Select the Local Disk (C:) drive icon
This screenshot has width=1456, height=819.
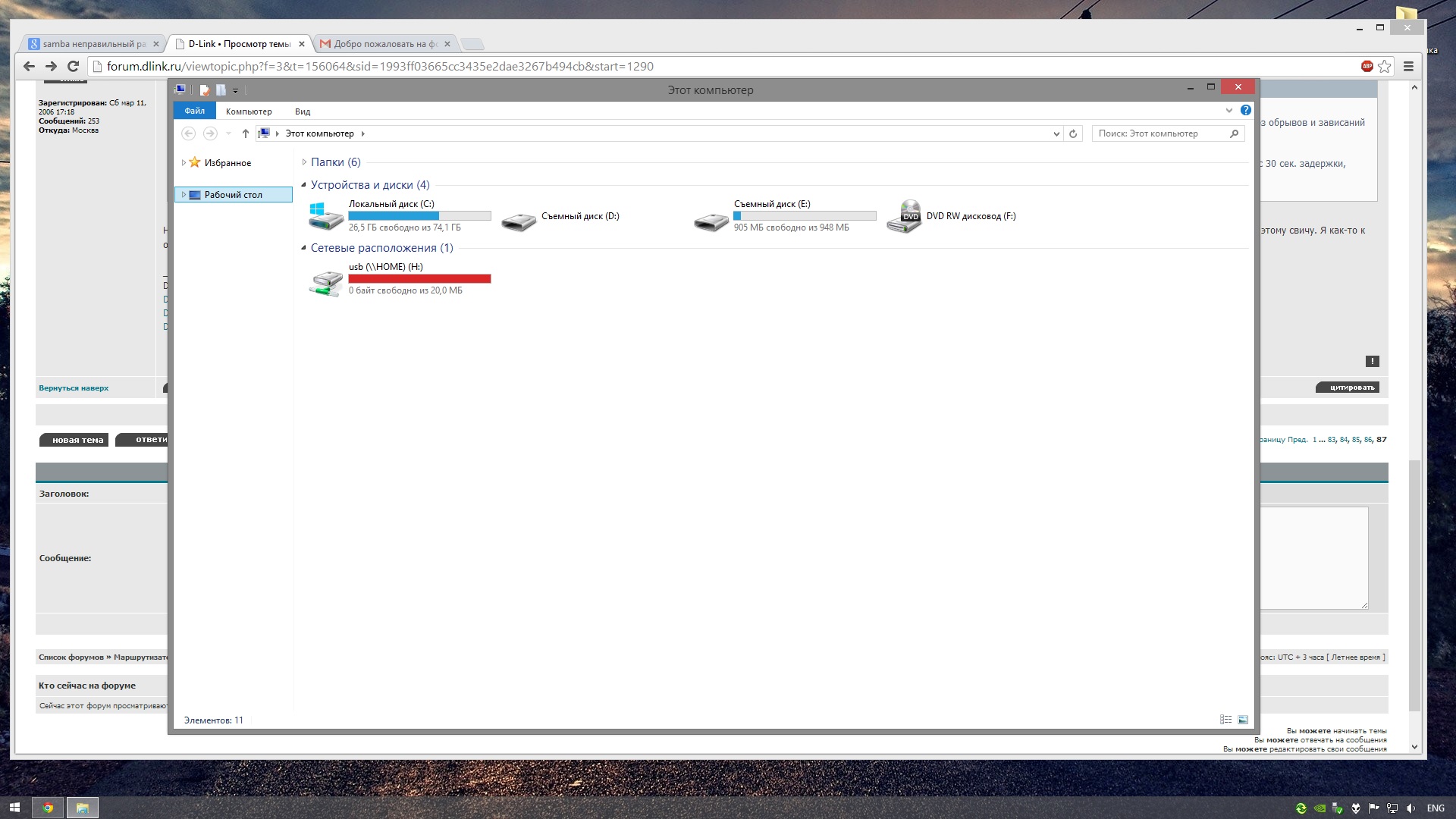point(326,216)
